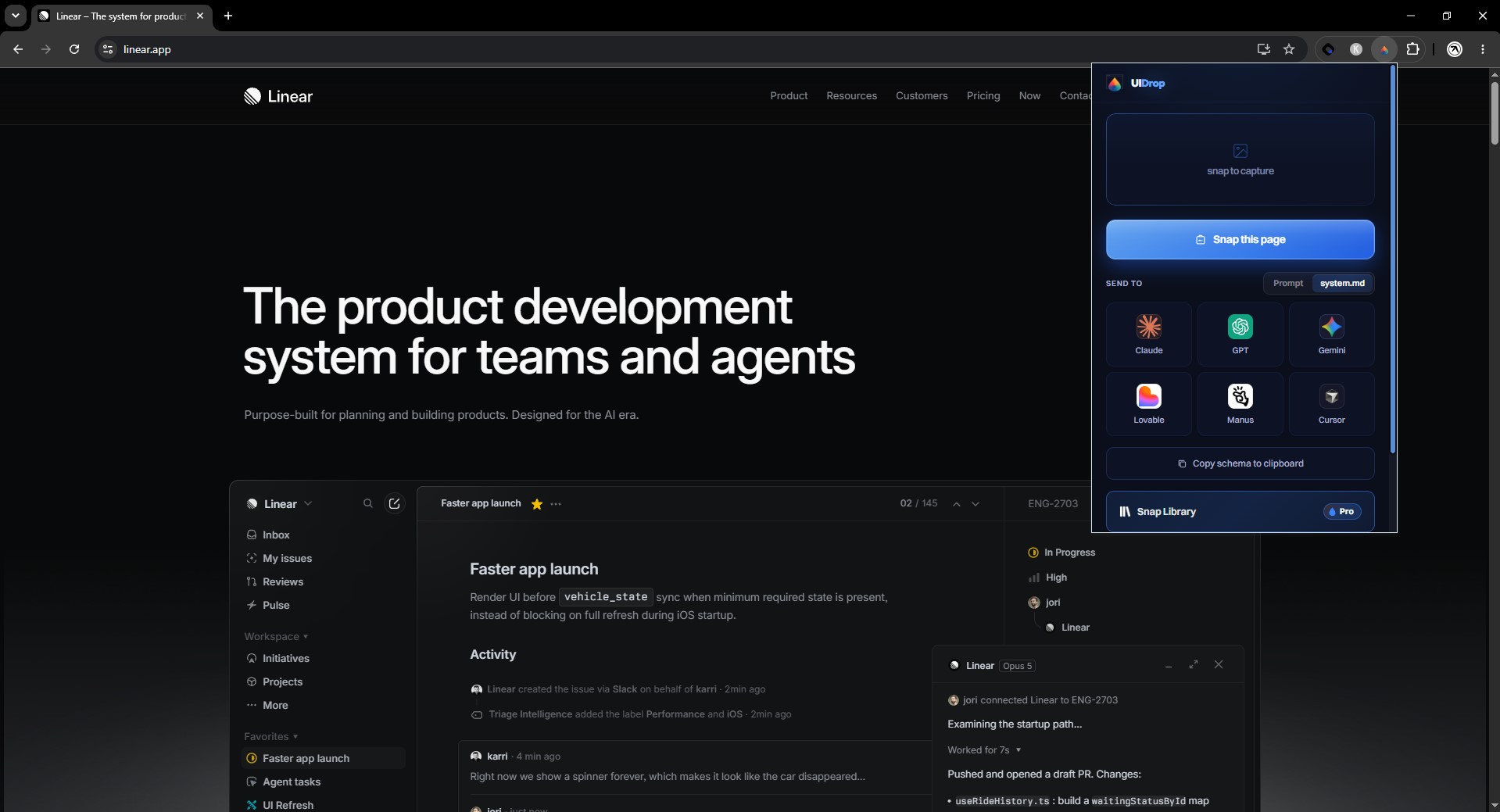Go to Pricing page
The image size is (1500, 812).
click(x=983, y=96)
